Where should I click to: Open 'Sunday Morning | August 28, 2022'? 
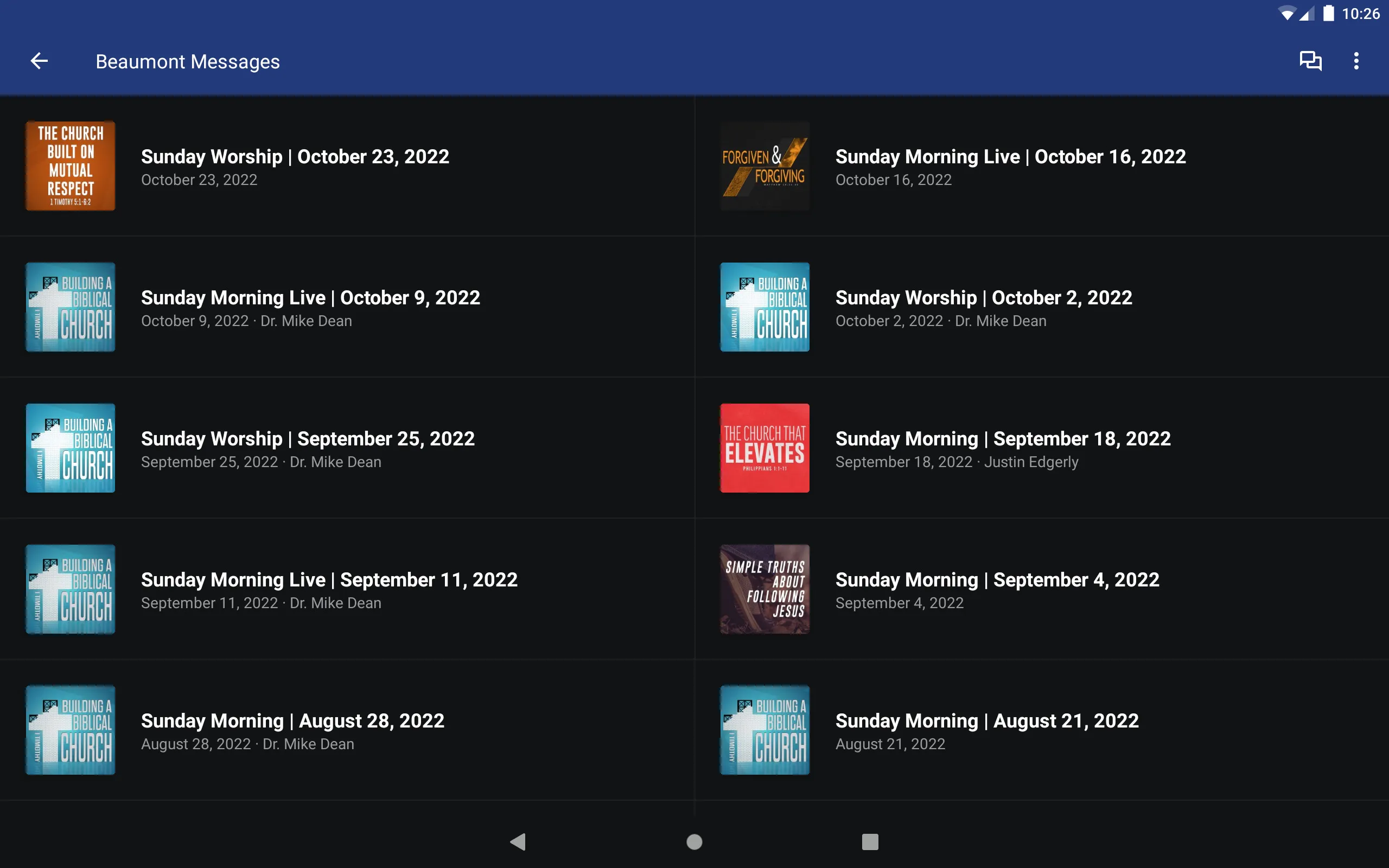(x=347, y=730)
